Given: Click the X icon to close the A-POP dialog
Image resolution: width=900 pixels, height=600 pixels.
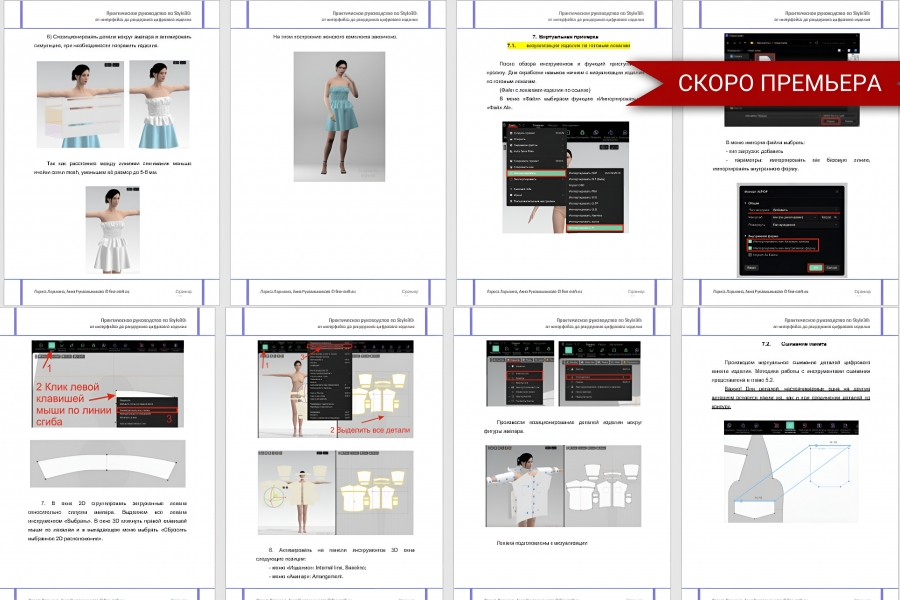Looking at the screenshot, I should pos(837,191).
